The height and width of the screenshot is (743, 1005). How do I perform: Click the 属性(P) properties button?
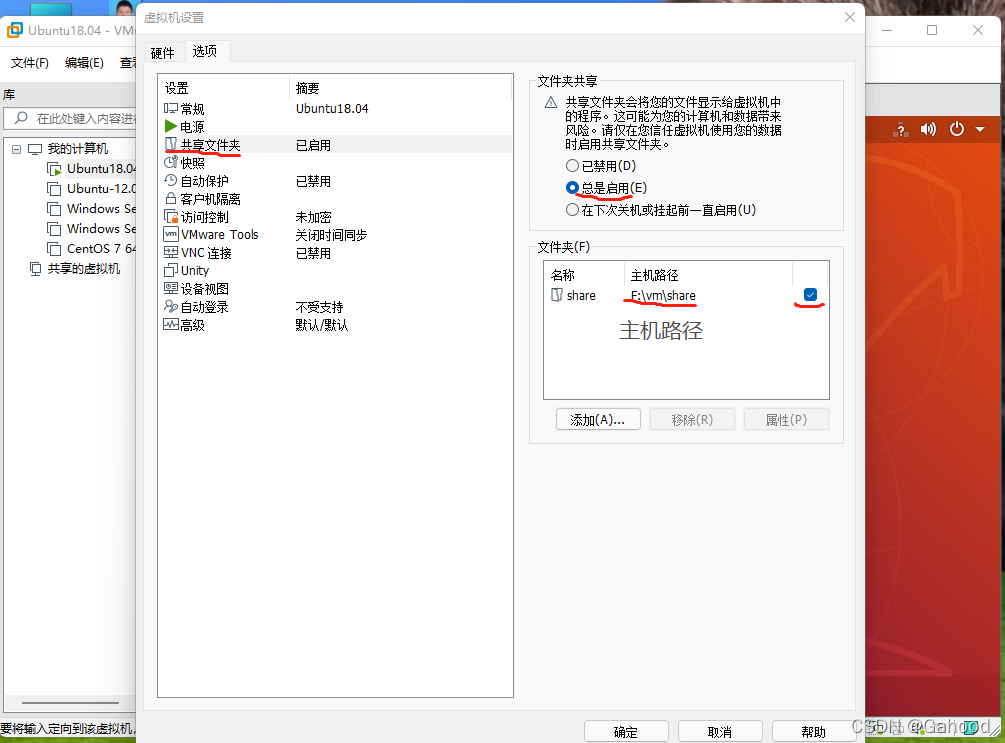point(786,419)
